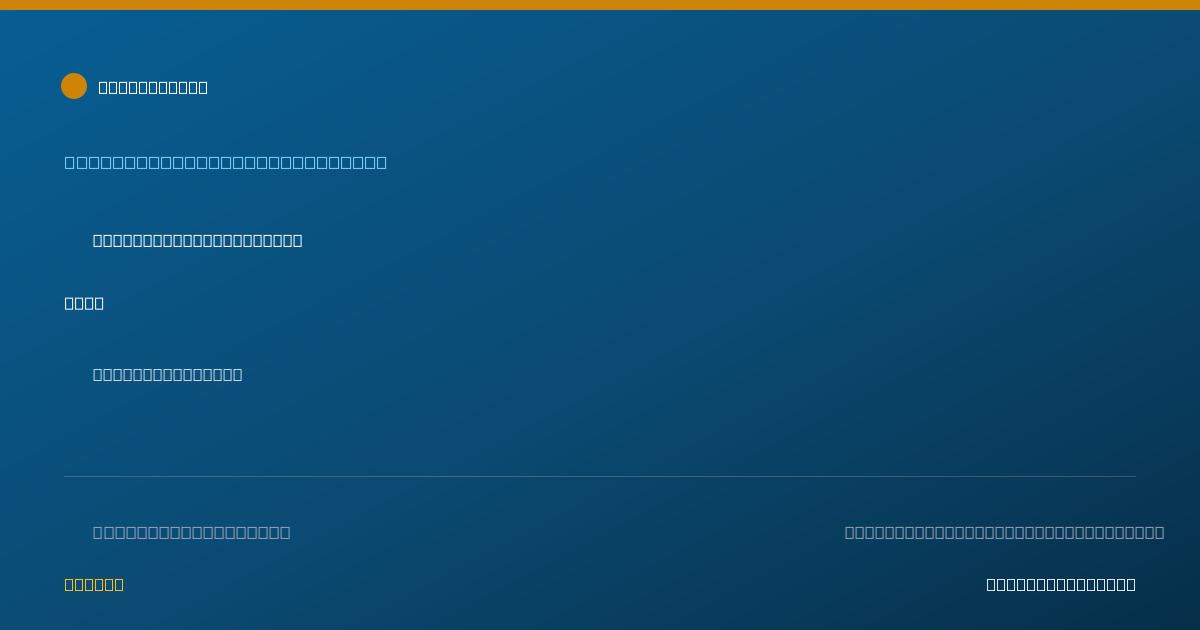Click the thin horizontal divider line
1200x630 pixels.
[x=600, y=476]
